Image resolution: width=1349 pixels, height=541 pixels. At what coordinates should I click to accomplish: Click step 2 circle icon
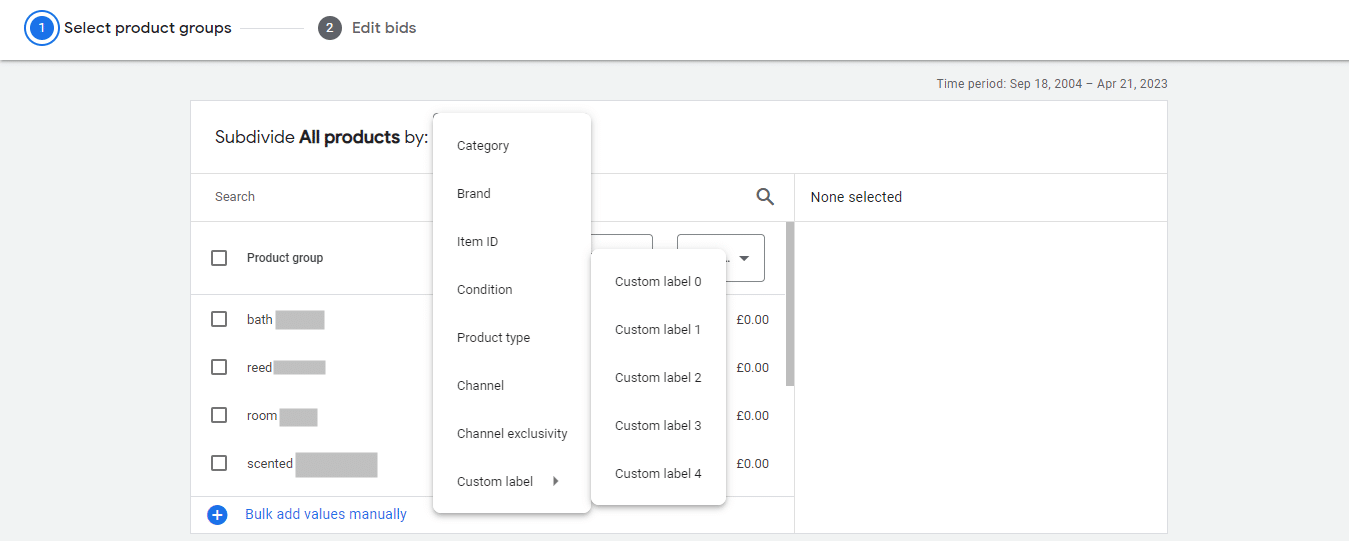click(330, 28)
